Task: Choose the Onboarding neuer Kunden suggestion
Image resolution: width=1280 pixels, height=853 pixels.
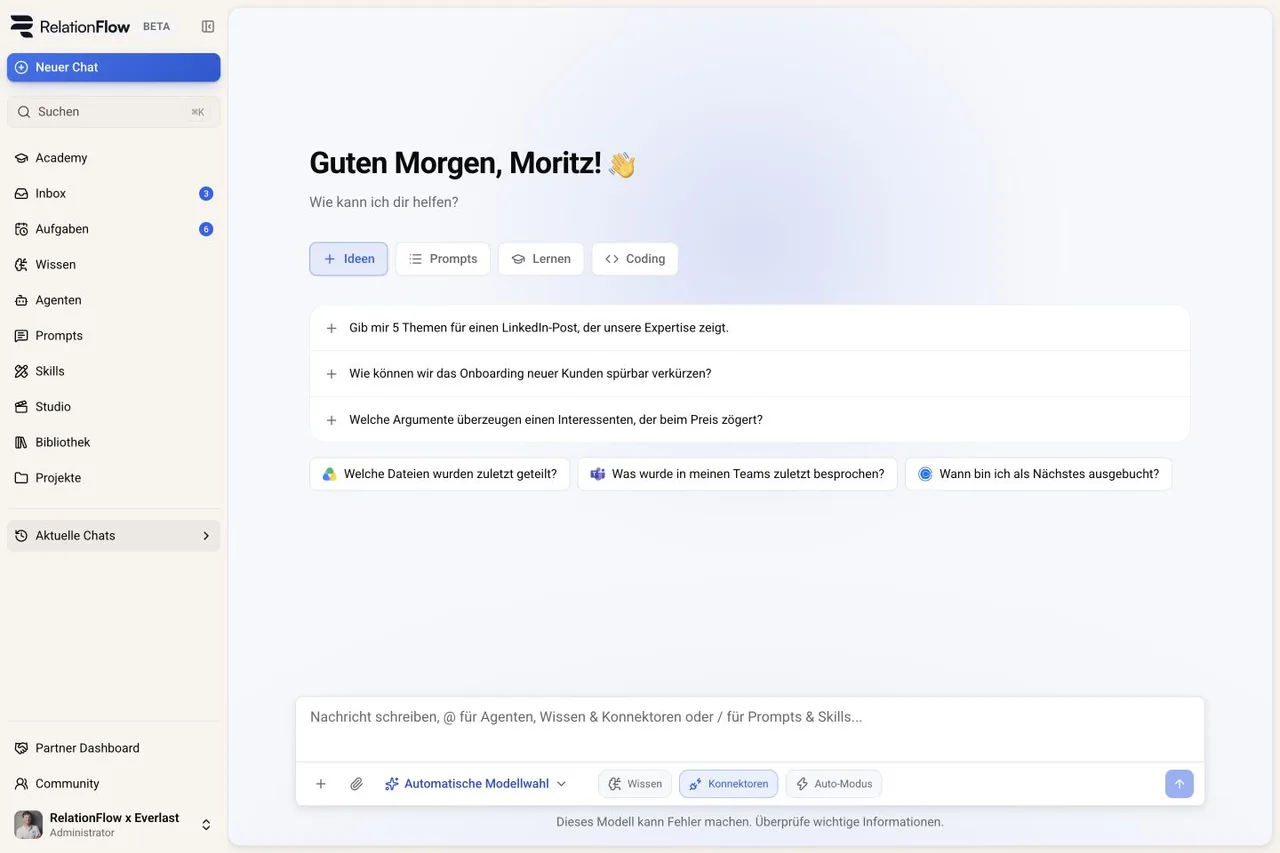Action: tap(750, 374)
